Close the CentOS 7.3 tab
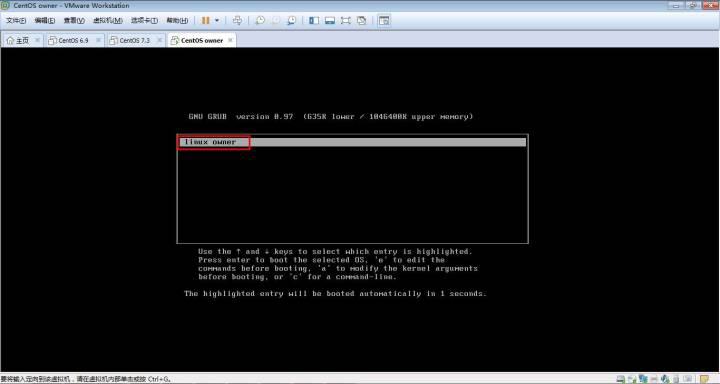This screenshot has height=384, width=720. tap(159, 40)
